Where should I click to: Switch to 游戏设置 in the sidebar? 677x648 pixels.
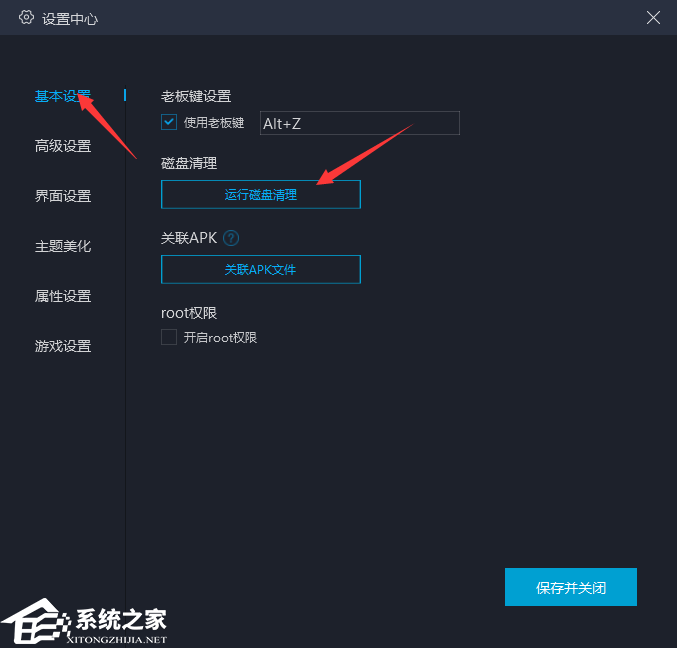tap(63, 346)
